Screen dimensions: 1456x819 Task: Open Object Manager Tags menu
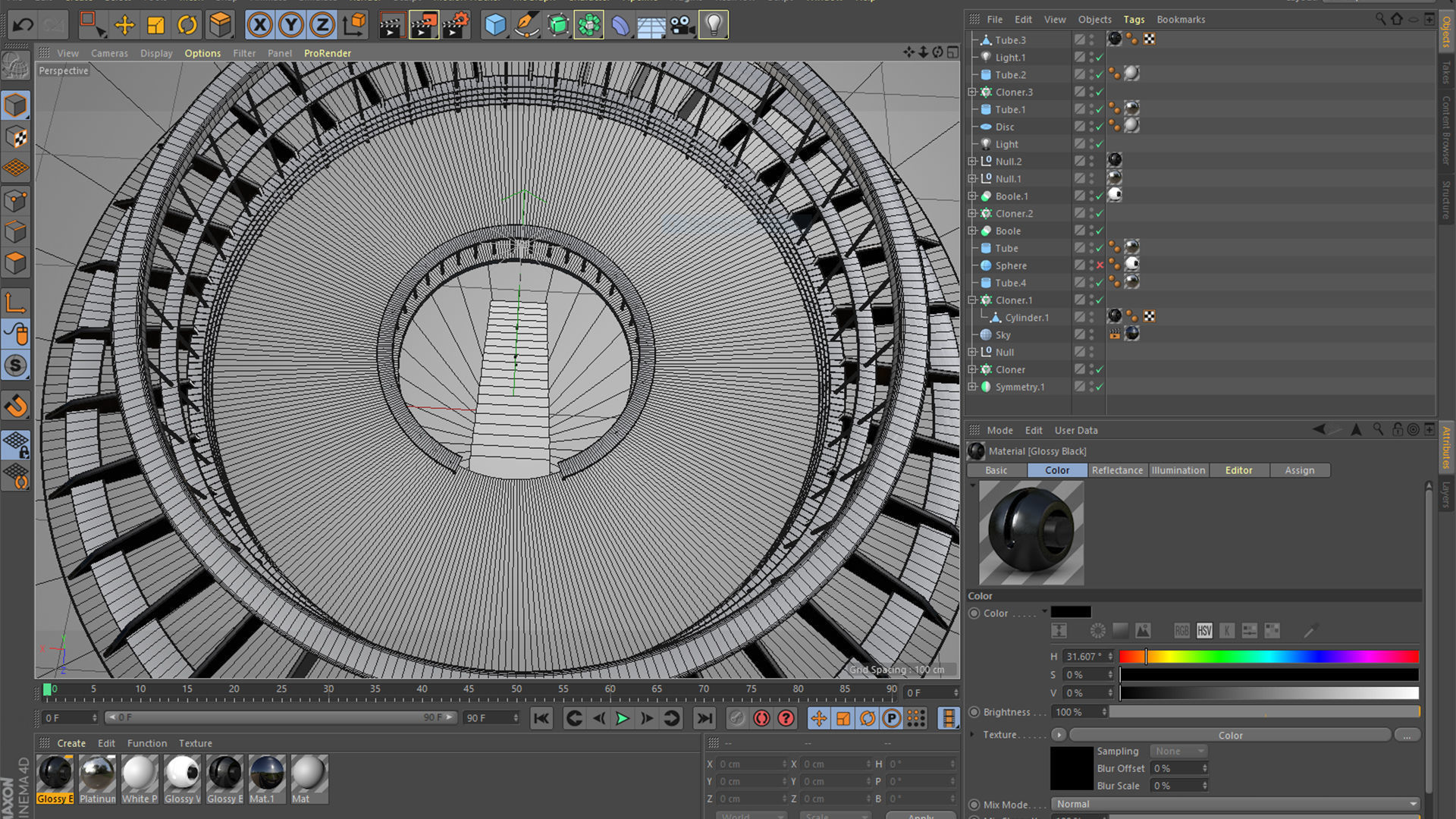[1134, 20]
